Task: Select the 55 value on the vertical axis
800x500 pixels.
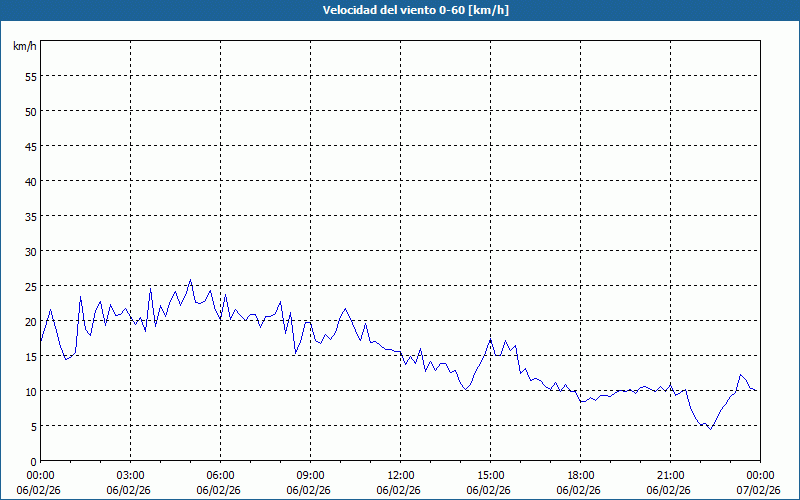Action: pyautogui.click(x=30, y=76)
